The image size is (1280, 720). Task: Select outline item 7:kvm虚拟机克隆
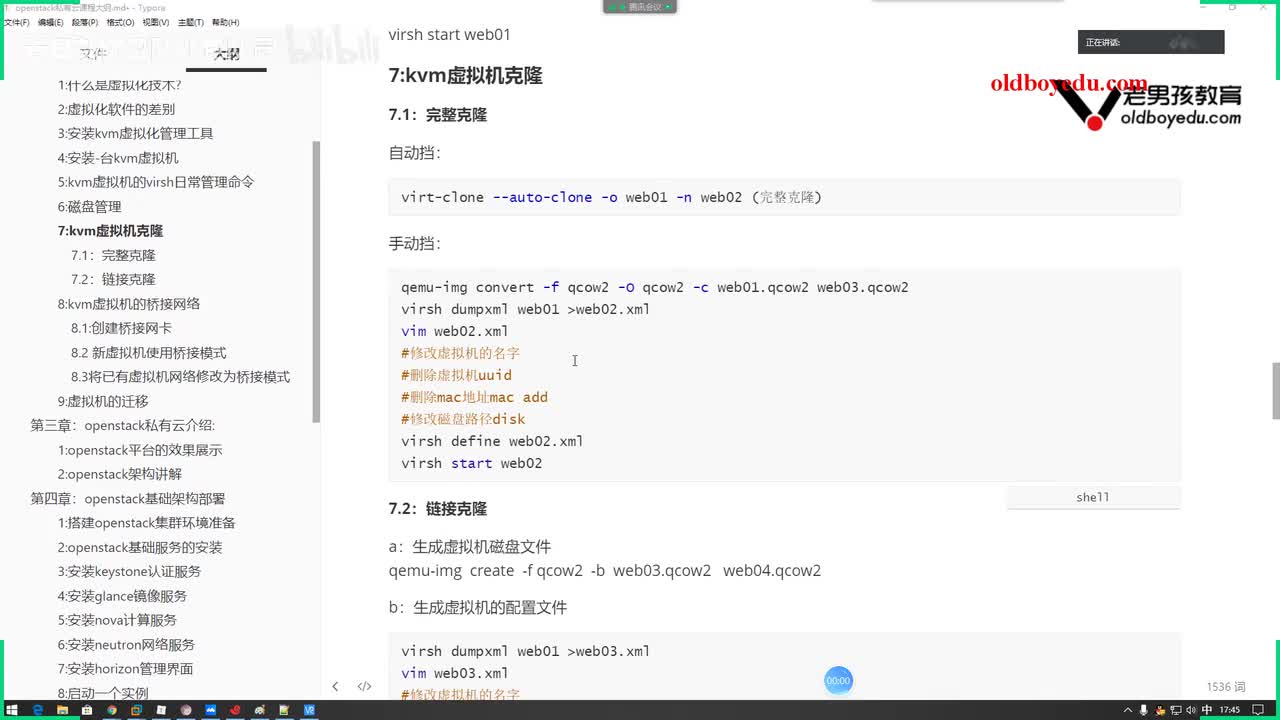pos(110,230)
